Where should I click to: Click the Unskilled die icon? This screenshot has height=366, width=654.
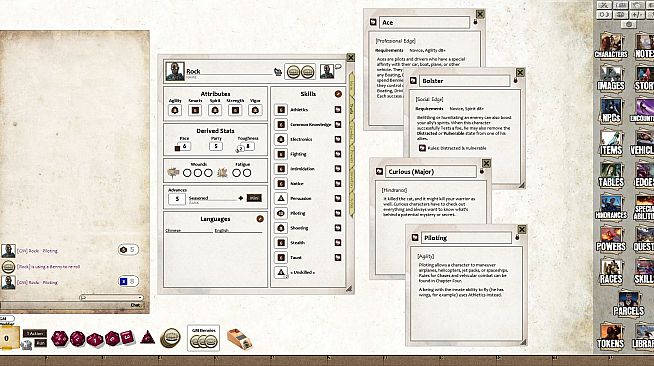pyautogui.click(x=281, y=272)
